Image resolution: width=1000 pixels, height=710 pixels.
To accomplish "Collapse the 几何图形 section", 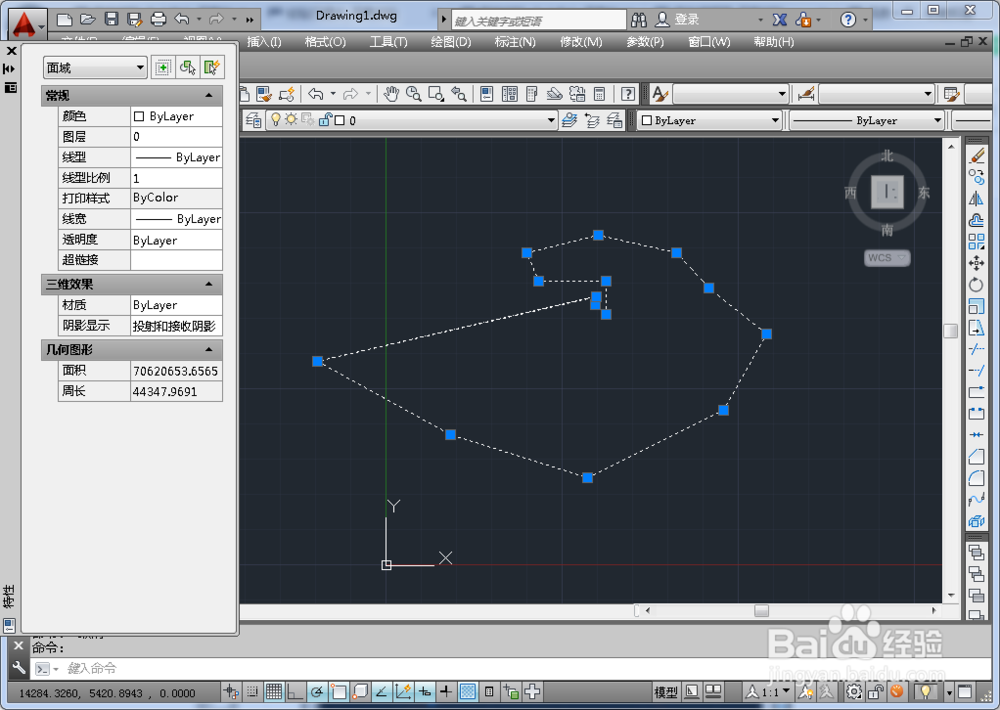I will (x=209, y=350).
